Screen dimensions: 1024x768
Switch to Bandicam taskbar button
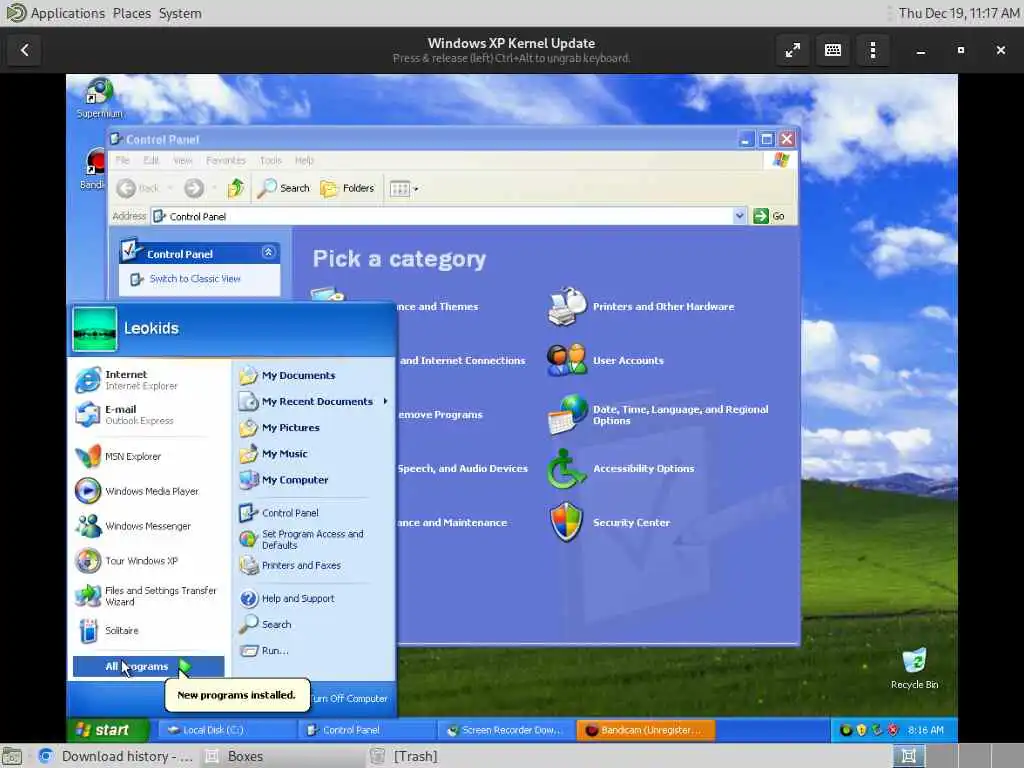pyautogui.click(x=645, y=730)
